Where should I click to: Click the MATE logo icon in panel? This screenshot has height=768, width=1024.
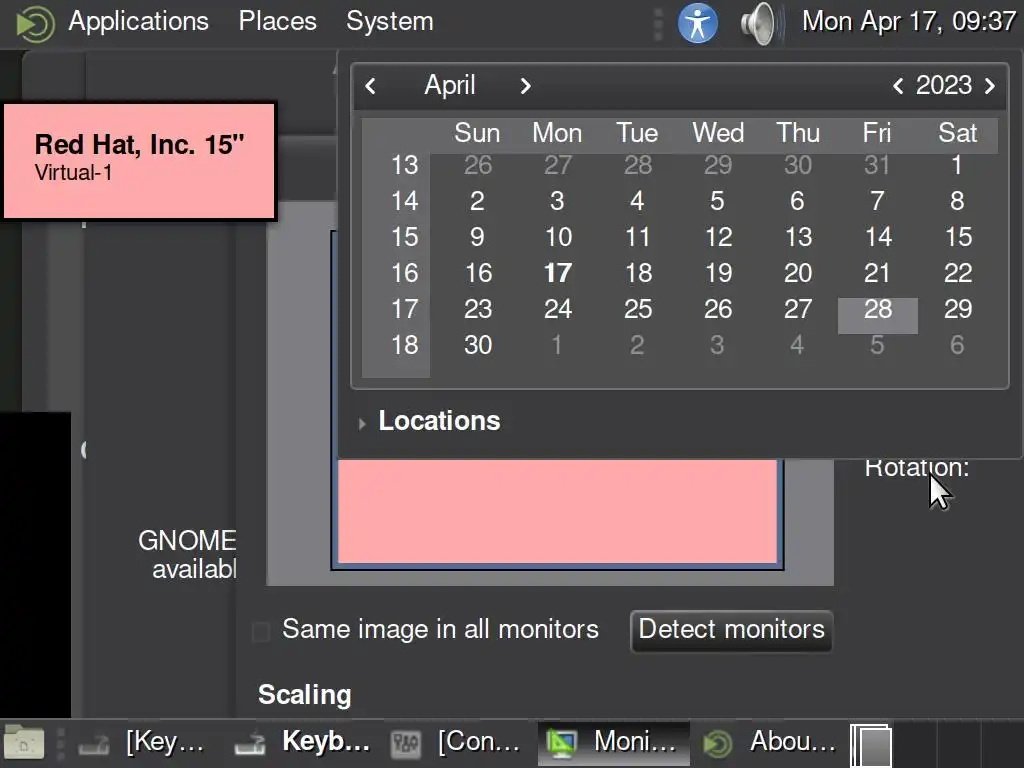[x=34, y=22]
